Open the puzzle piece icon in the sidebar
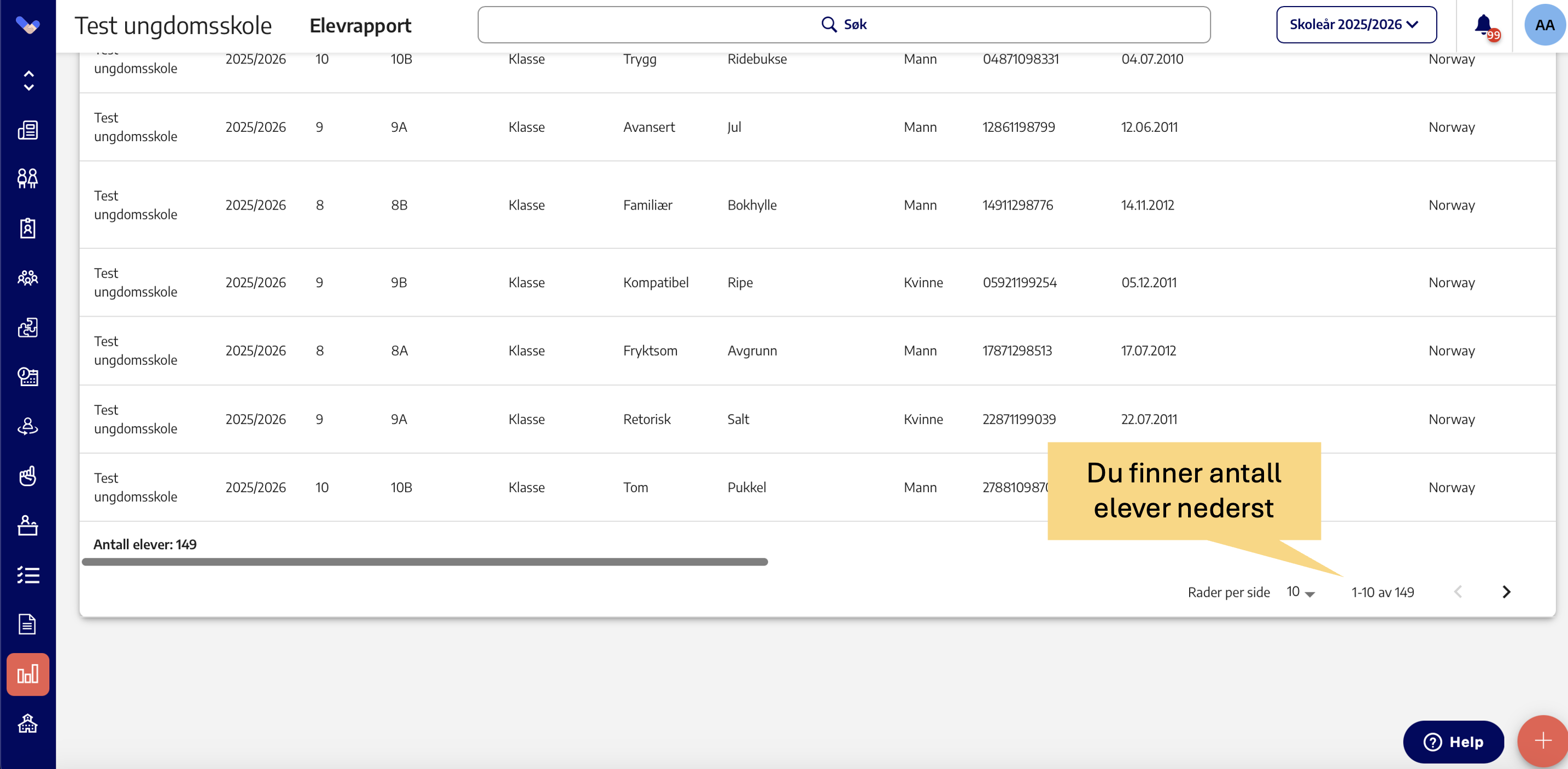 point(28,328)
